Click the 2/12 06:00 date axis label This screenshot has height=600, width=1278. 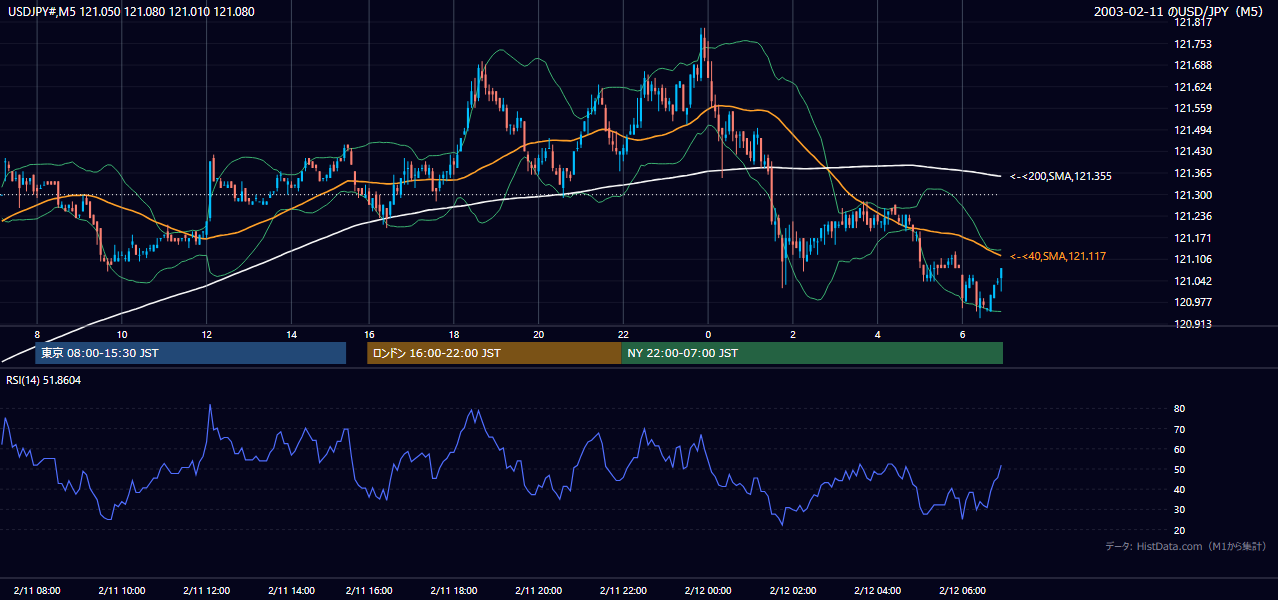tap(962, 591)
